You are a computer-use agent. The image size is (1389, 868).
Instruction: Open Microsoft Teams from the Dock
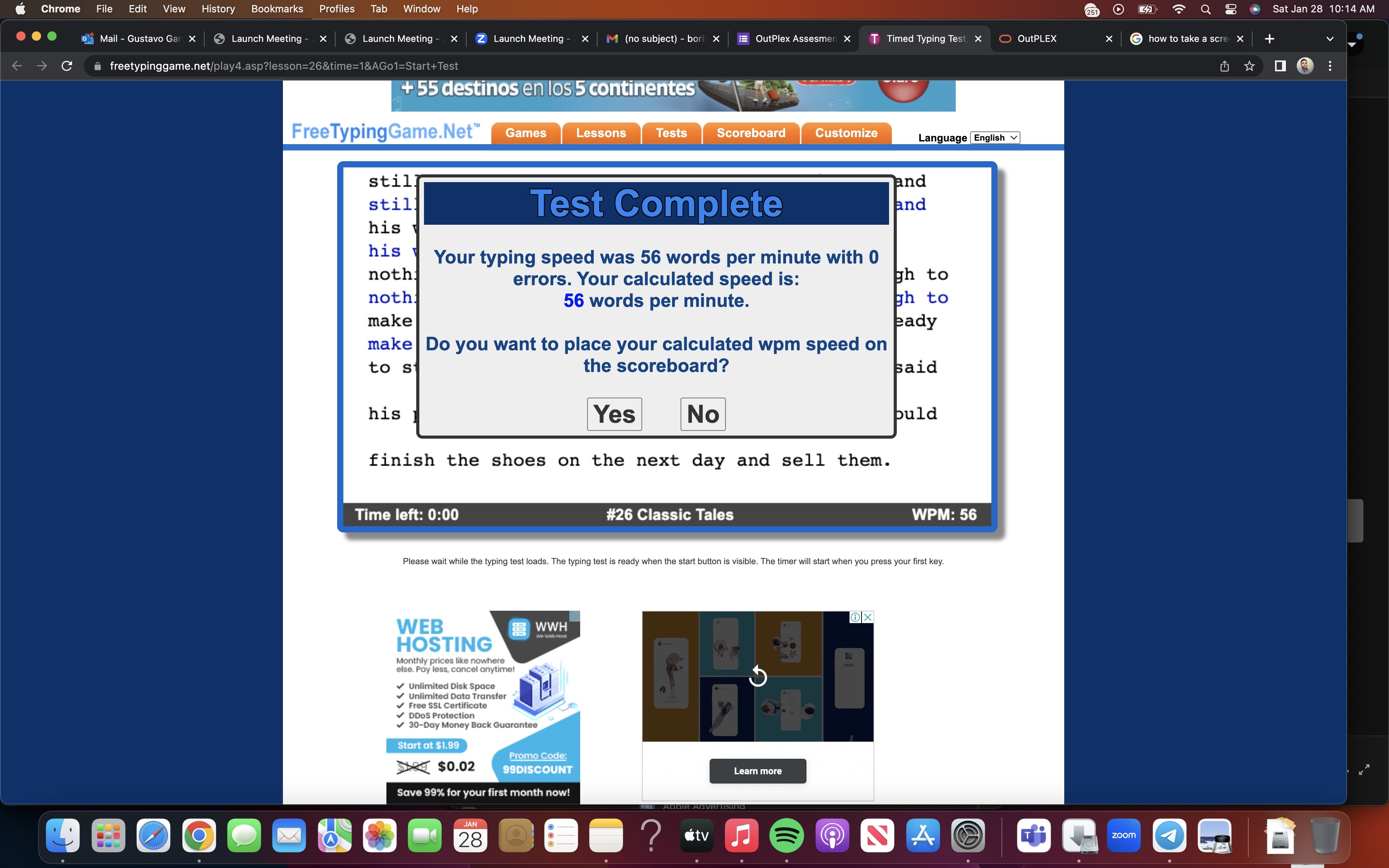[x=1034, y=835]
